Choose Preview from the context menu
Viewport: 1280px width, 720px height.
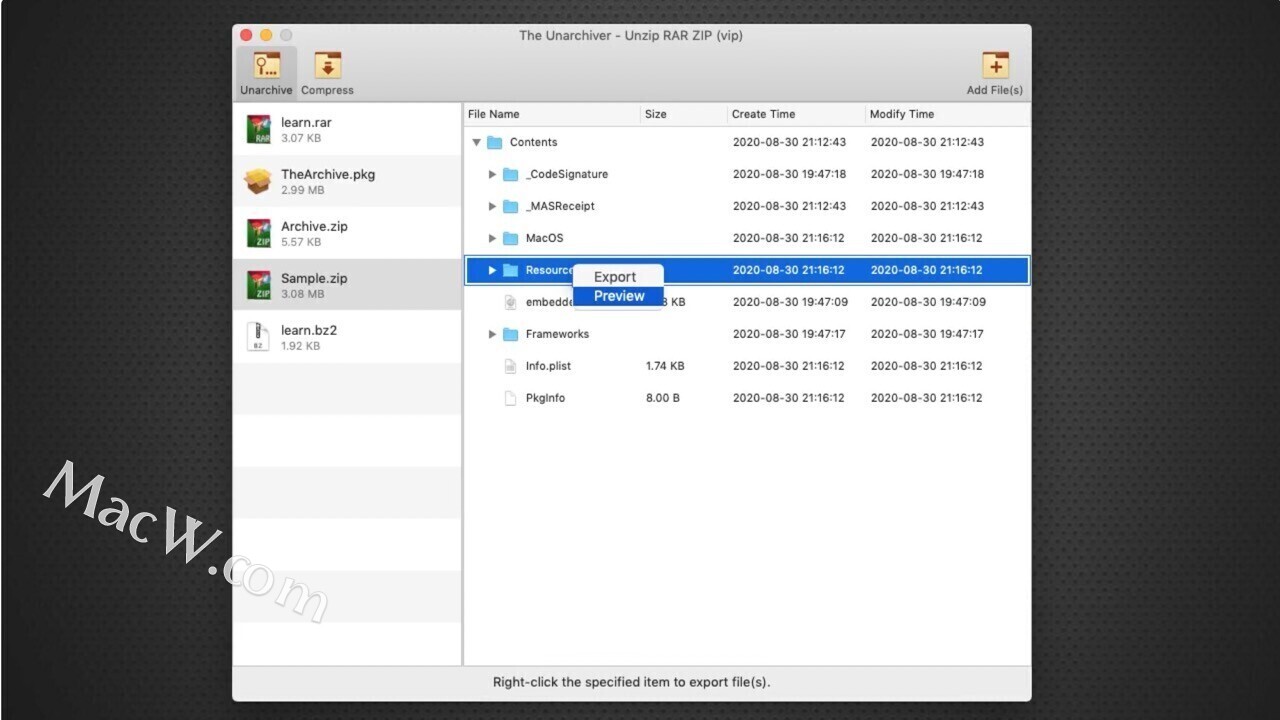[617, 296]
